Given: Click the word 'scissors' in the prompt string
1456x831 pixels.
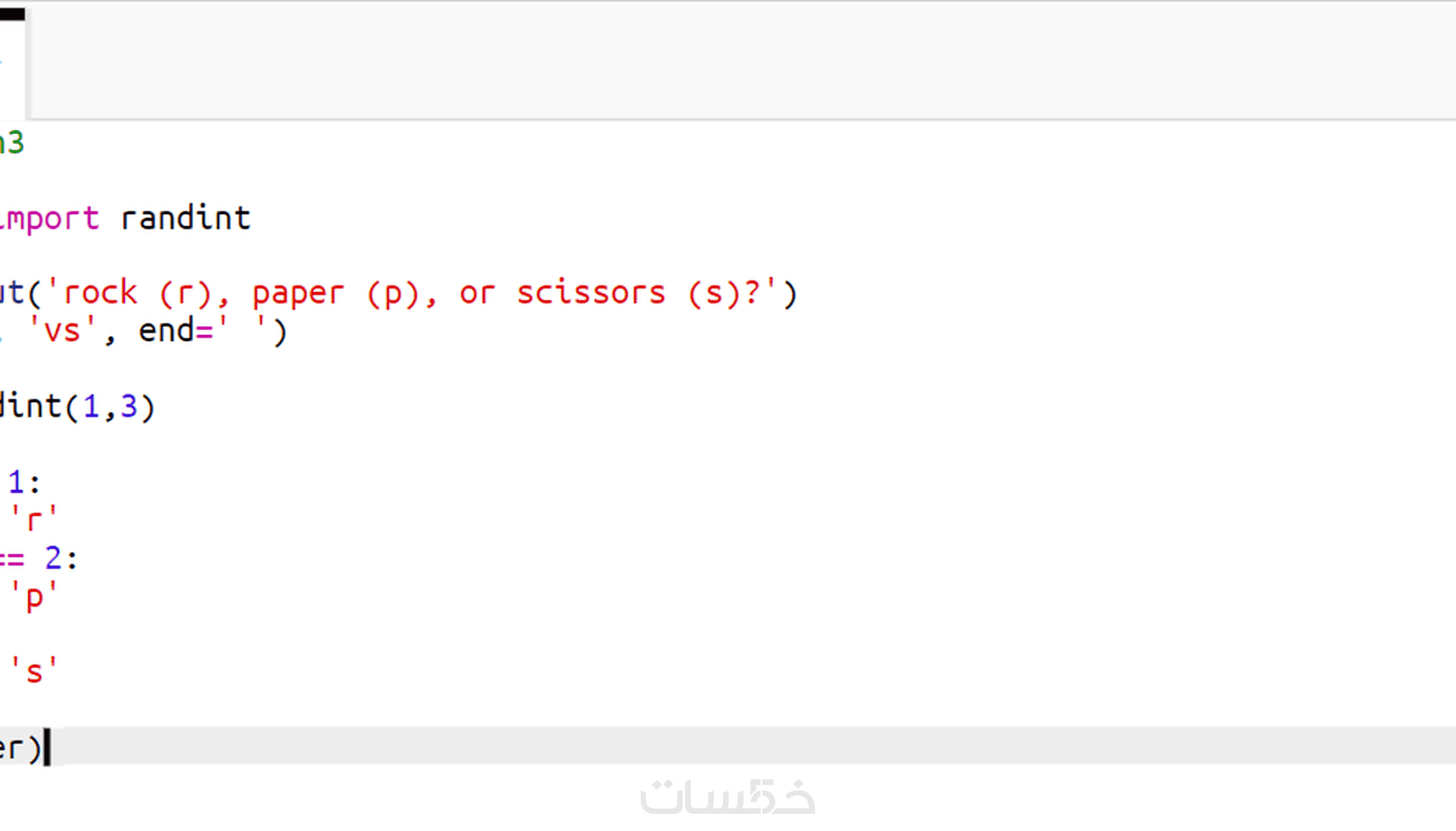Looking at the screenshot, I should [x=591, y=293].
